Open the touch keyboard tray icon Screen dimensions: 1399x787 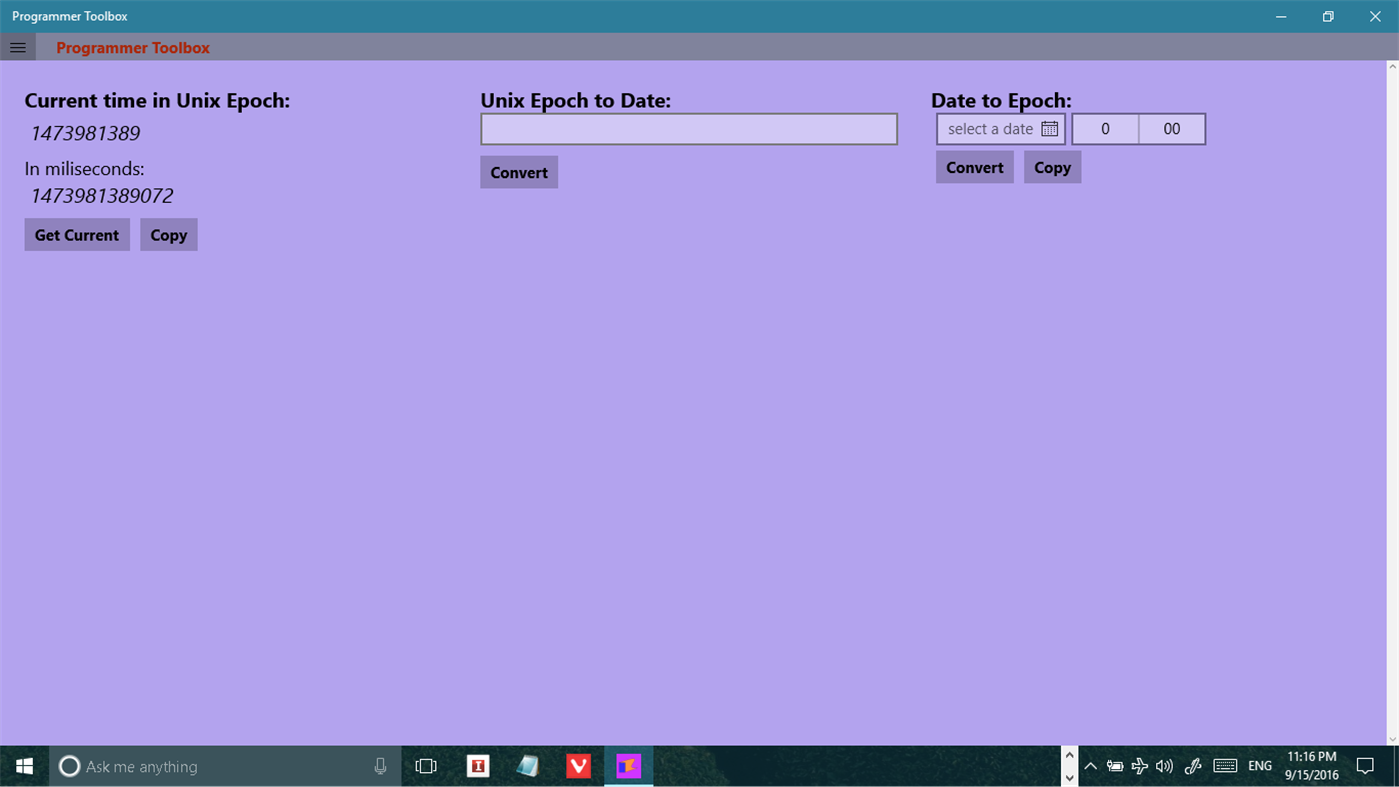[1225, 766]
